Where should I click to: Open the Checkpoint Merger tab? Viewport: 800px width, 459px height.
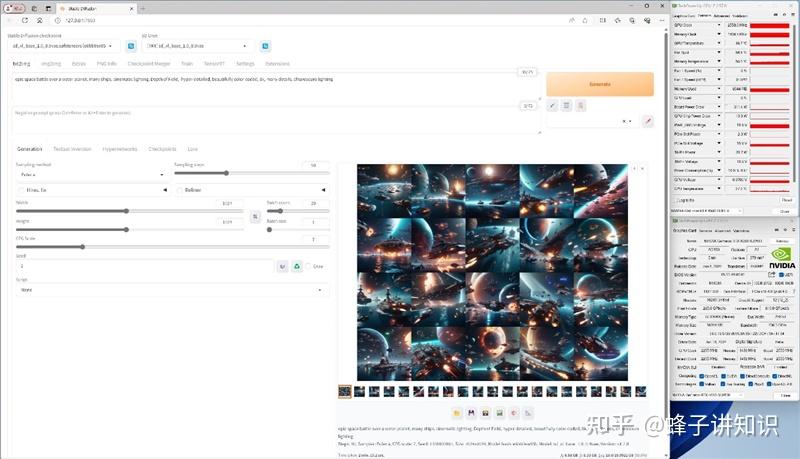pos(148,64)
